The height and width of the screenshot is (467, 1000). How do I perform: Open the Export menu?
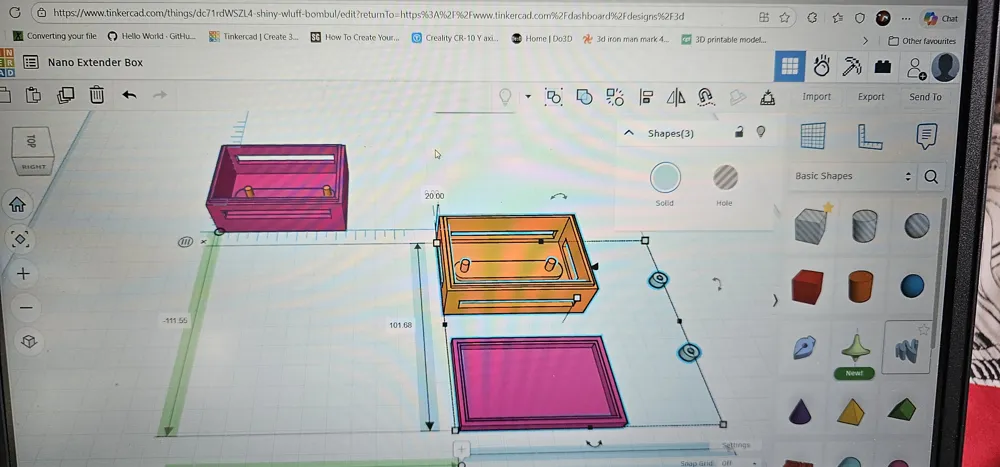point(871,97)
